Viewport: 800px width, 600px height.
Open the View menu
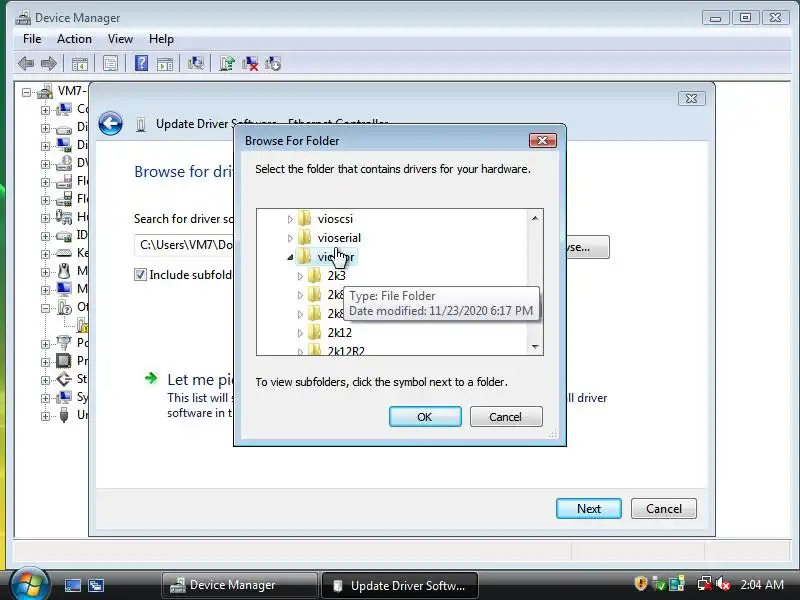pos(120,39)
